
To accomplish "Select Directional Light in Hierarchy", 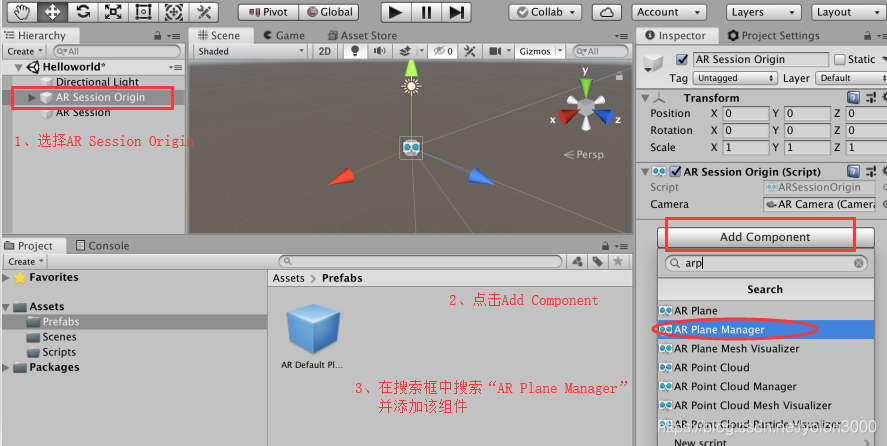I will pyautogui.click(x=97, y=82).
